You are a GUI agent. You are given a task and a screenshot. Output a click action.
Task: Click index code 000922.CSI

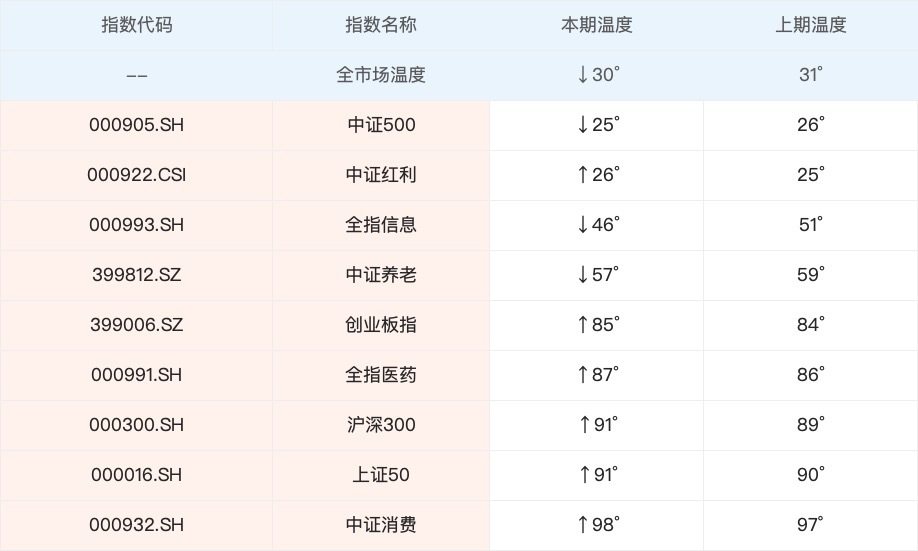coord(137,175)
